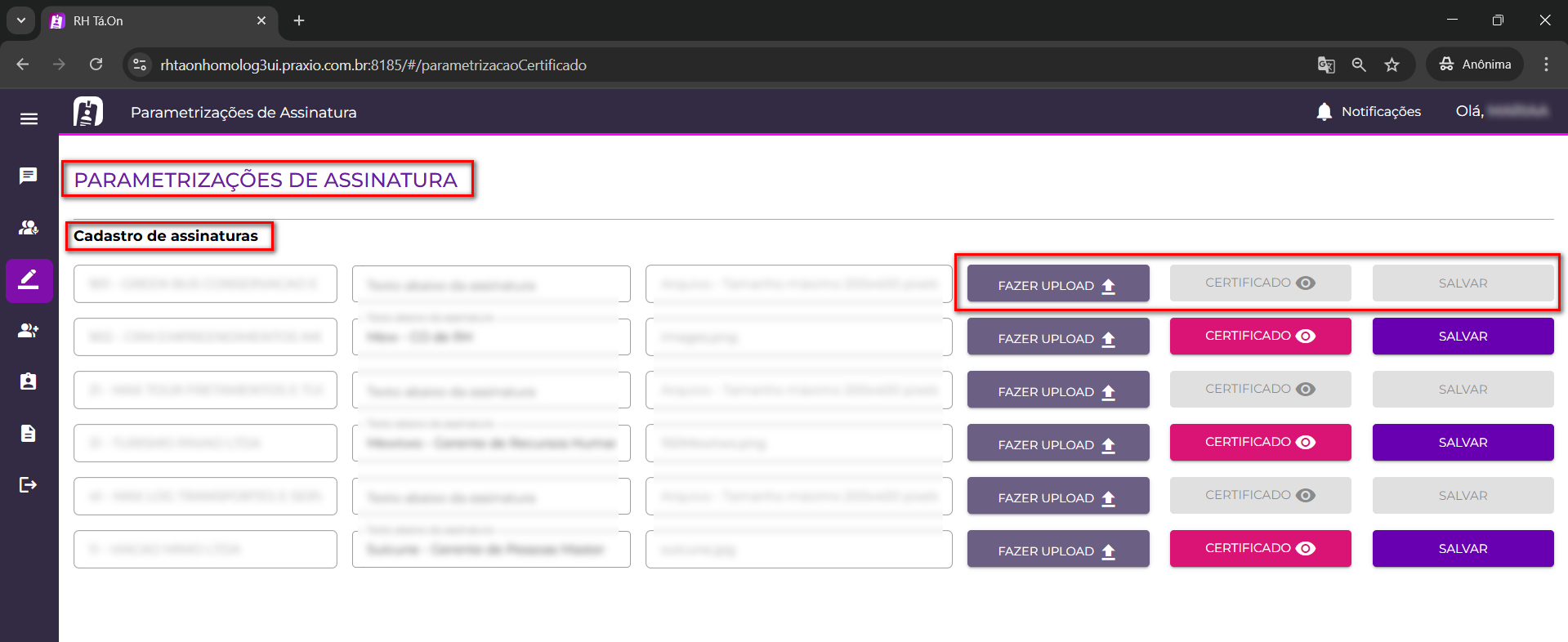Screen dimensions: 1568x642
Task: Expand the tab search dropdown arrow
Action: tap(21, 20)
